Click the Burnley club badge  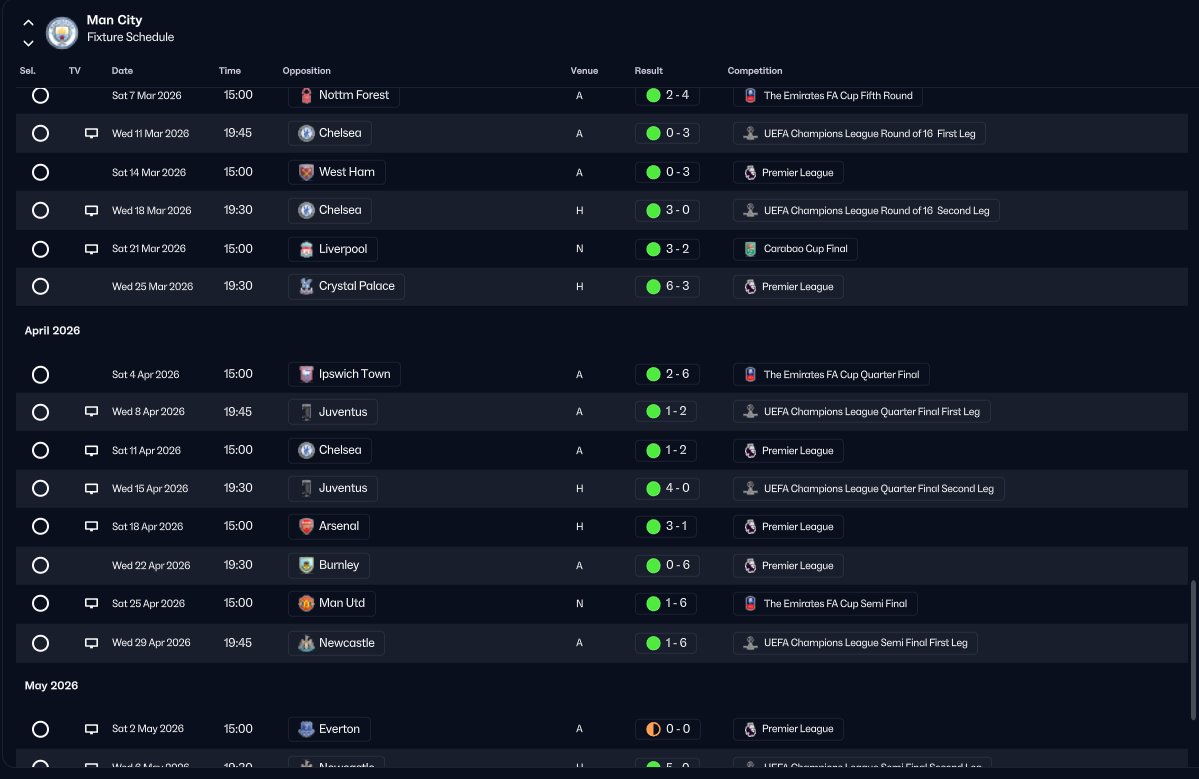[x=306, y=565]
